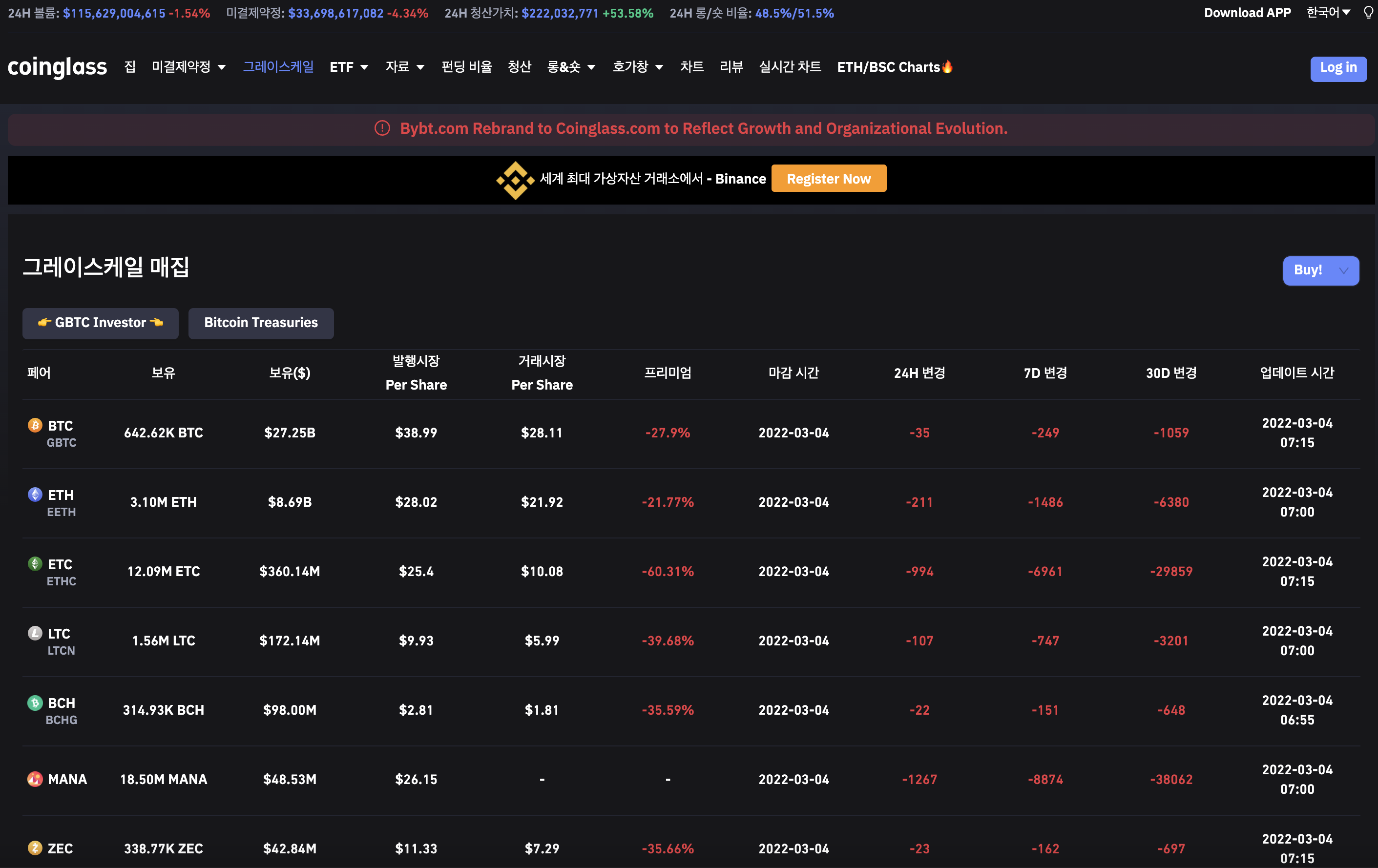
Task: Open the Bitcoin Treasuries tab
Action: (x=260, y=323)
